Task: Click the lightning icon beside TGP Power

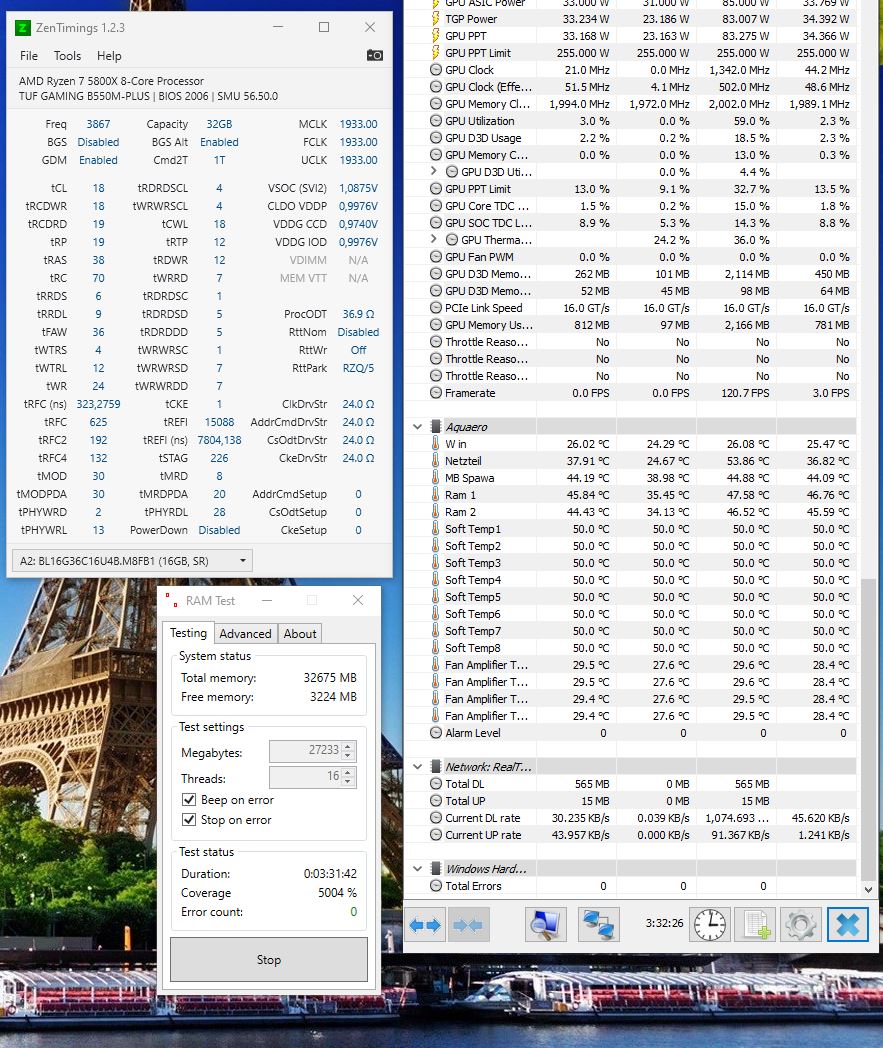Action: pyautogui.click(x=435, y=19)
